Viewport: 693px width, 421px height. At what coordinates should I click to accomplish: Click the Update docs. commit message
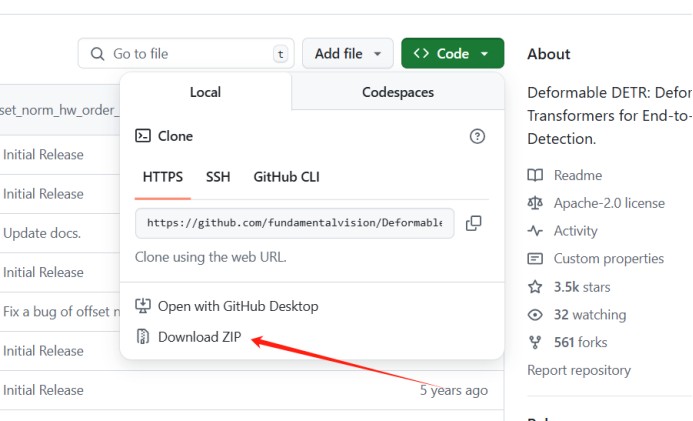point(42,233)
